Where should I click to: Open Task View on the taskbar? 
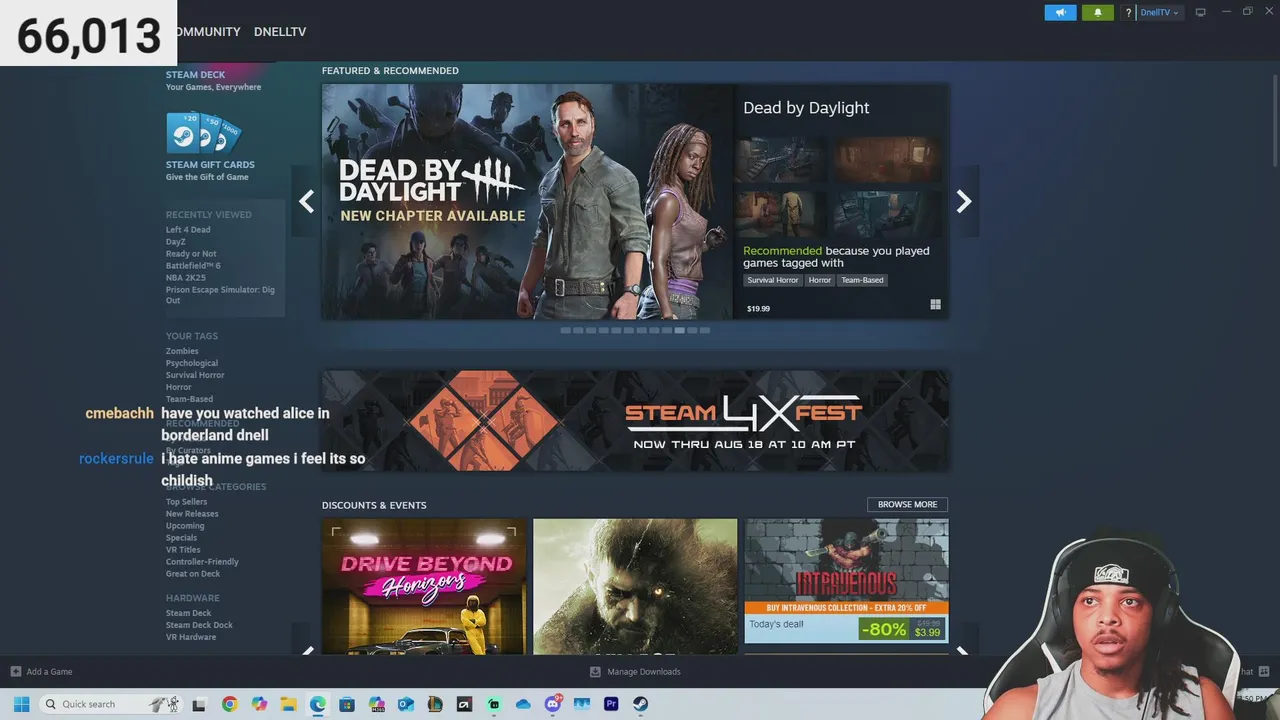(199, 704)
